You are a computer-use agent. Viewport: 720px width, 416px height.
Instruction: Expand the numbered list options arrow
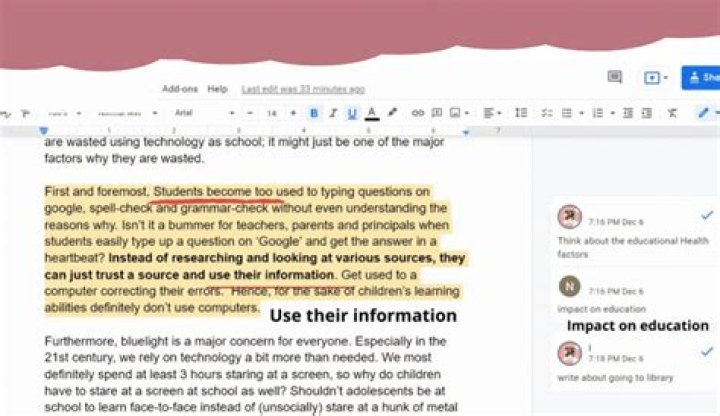(x=613, y=113)
